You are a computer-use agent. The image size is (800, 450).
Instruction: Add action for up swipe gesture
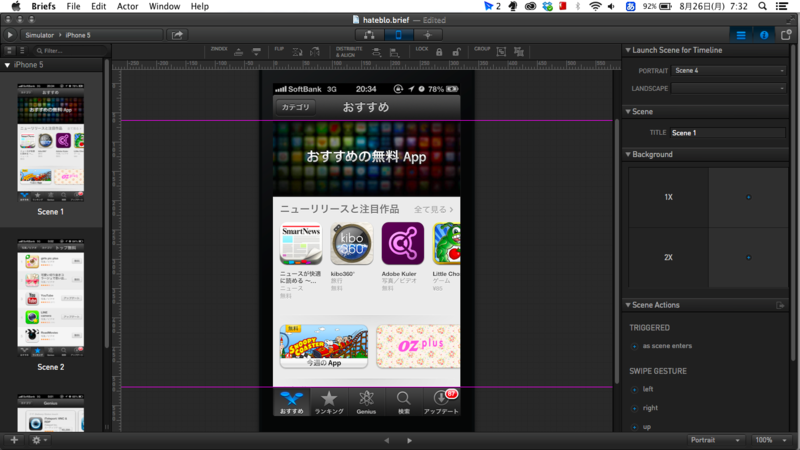[x=634, y=427]
